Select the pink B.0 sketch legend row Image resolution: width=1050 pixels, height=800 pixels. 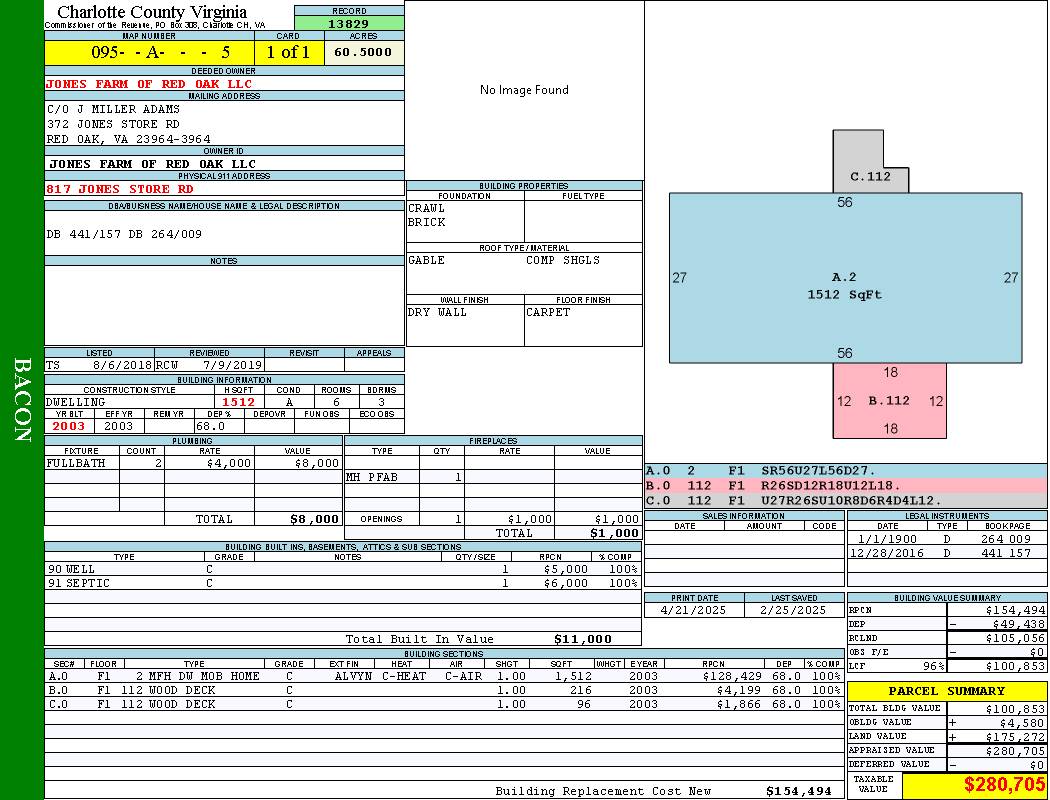tap(845, 485)
